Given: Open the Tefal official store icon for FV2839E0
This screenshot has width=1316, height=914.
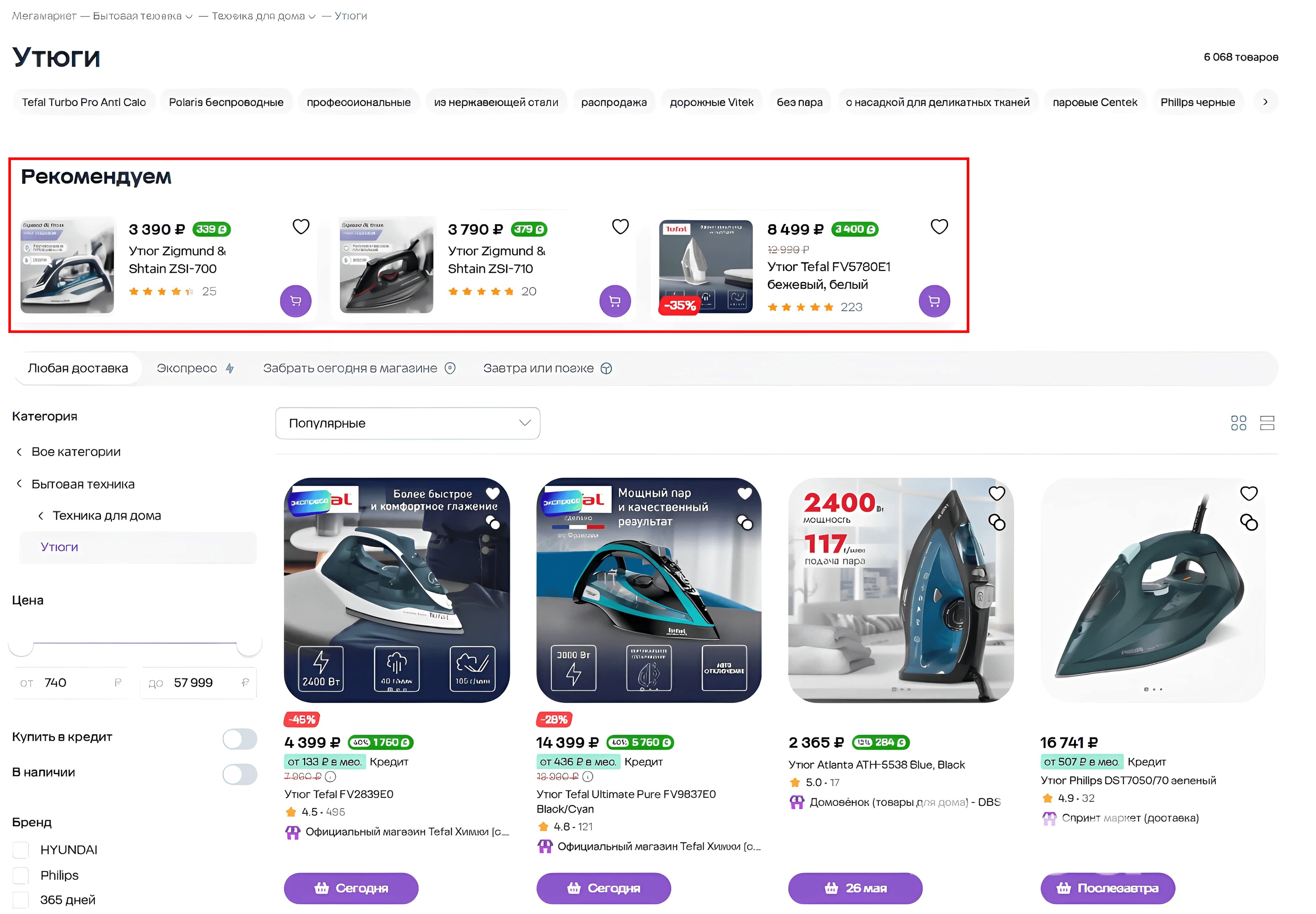Looking at the screenshot, I should 293,832.
